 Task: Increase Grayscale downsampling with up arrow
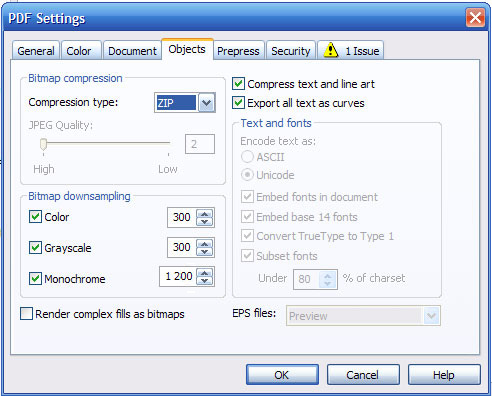pos(205,244)
